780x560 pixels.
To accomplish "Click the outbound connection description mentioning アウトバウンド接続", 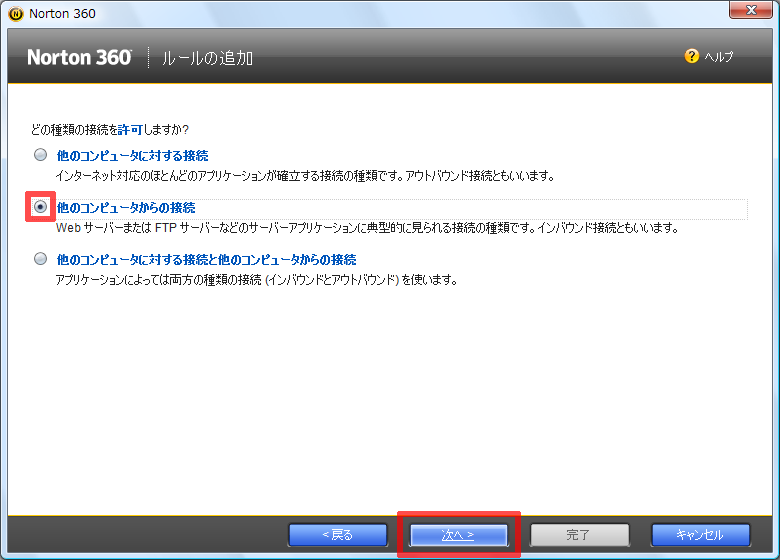I will pyautogui.click(x=304, y=176).
